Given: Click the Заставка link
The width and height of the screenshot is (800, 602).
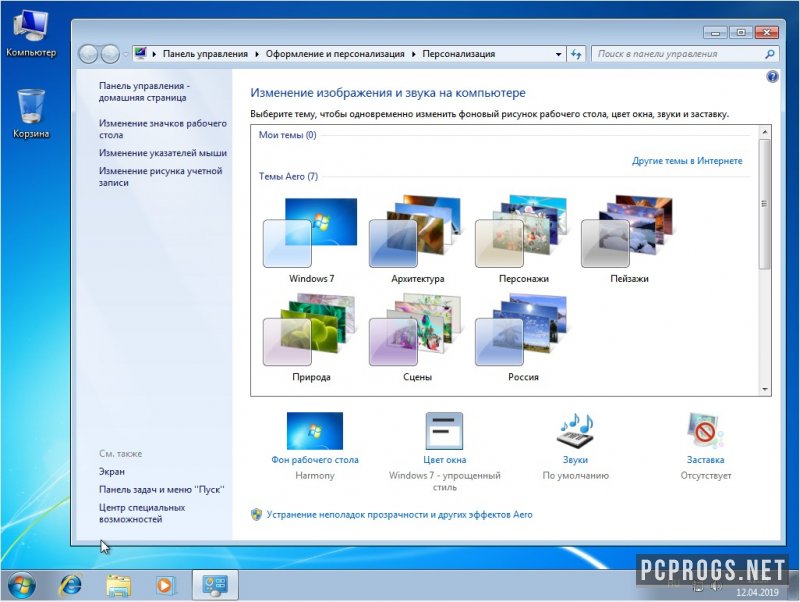Looking at the screenshot, I should click(x=705, y=460).
